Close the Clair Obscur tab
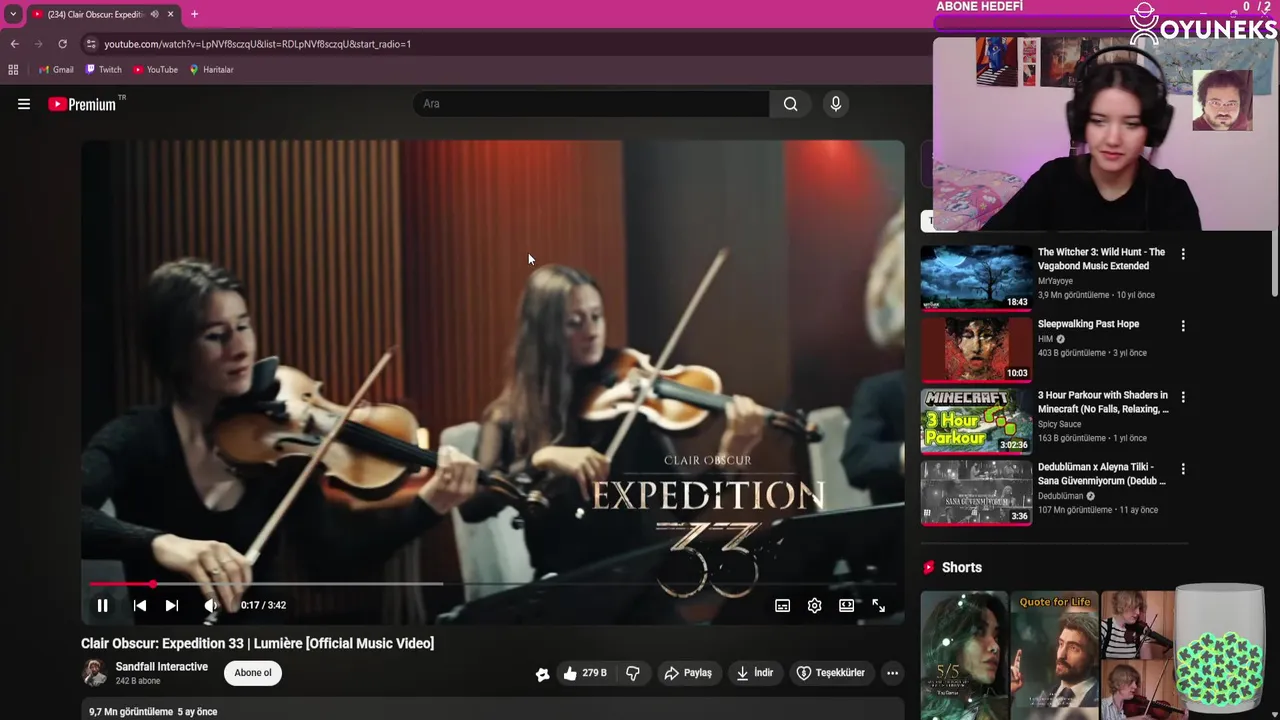The image size is (1280, 720). coord(170,14)
